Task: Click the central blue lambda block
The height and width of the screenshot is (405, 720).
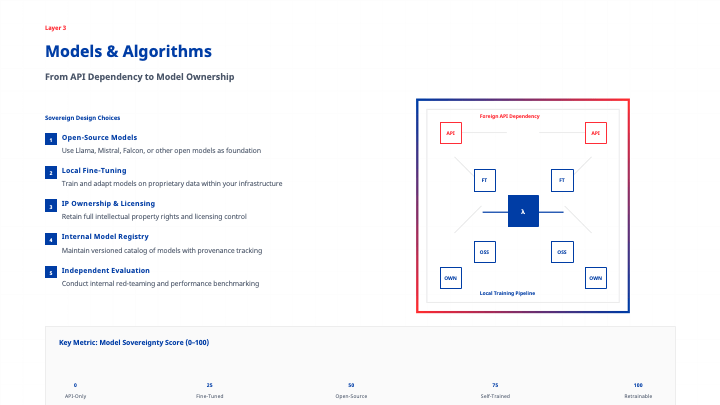Action: pos(523,211)
